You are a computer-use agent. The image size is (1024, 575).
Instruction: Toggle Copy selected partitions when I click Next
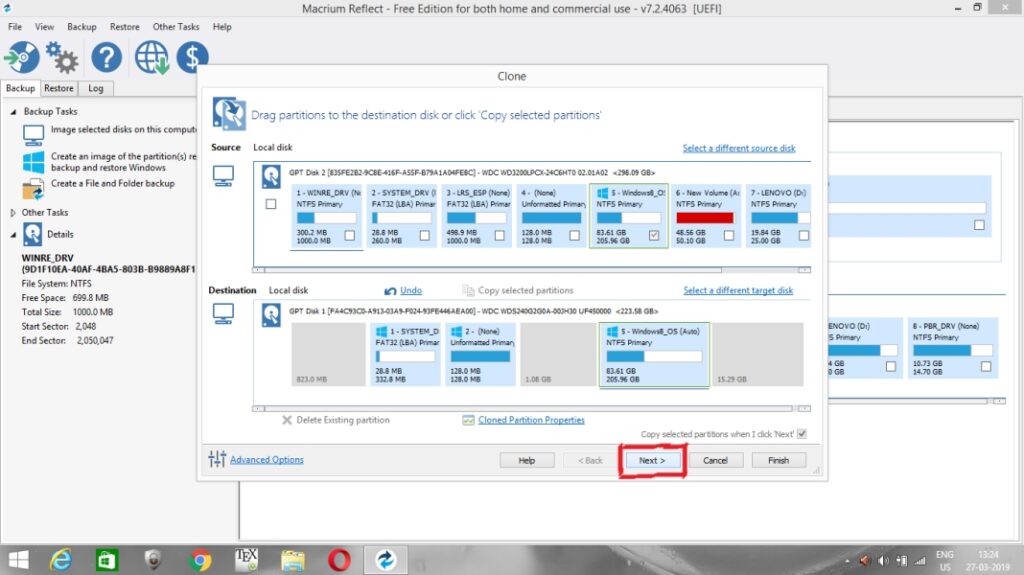coord(802,434)
